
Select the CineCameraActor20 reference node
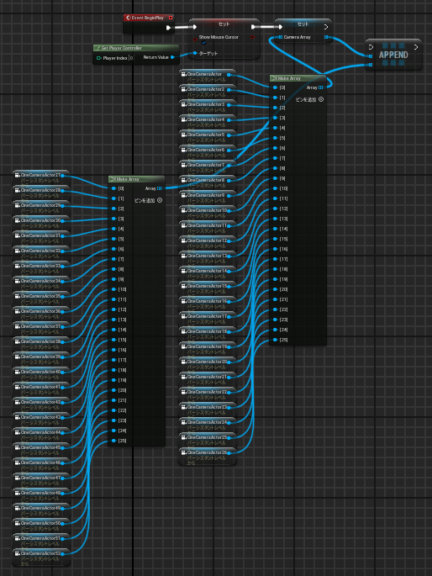coord(208,364)
